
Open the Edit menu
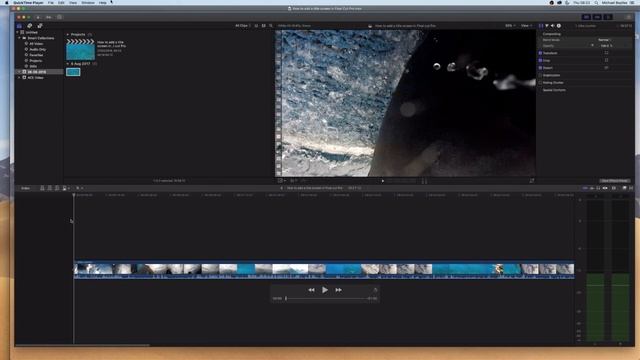[x=61, y=2]
